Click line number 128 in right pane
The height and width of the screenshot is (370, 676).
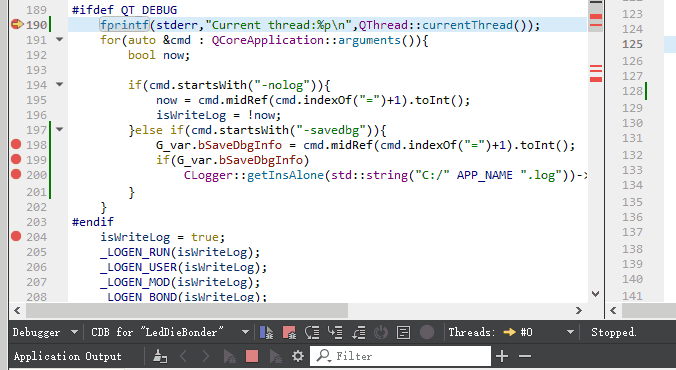point(632,91)
